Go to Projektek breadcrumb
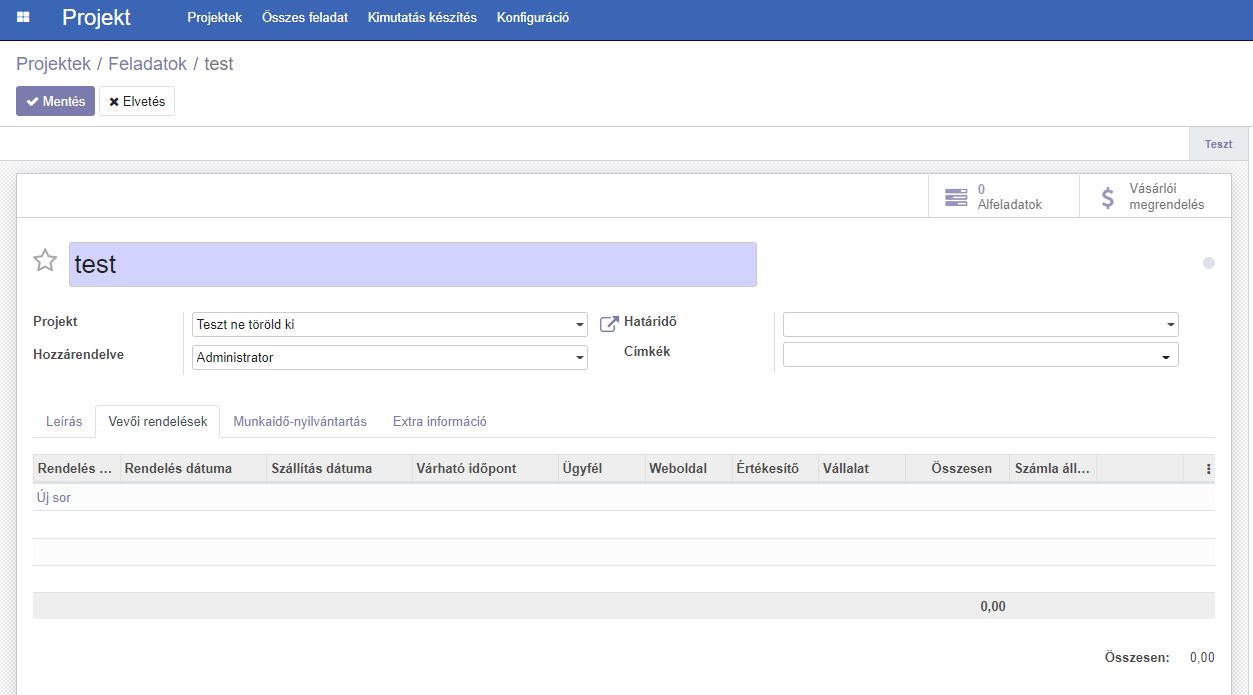 (53, 64)
